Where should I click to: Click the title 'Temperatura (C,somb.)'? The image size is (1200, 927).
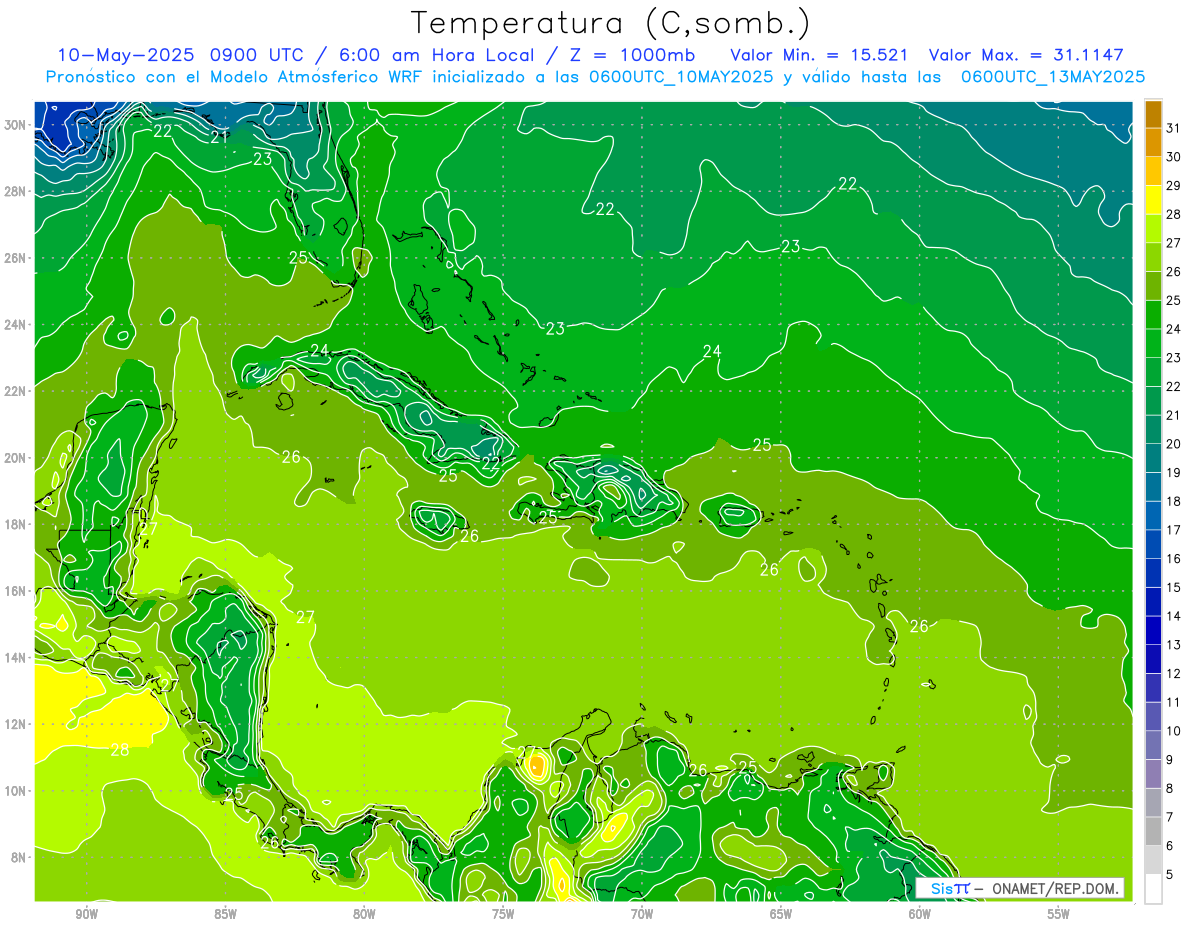pos(611,23)
